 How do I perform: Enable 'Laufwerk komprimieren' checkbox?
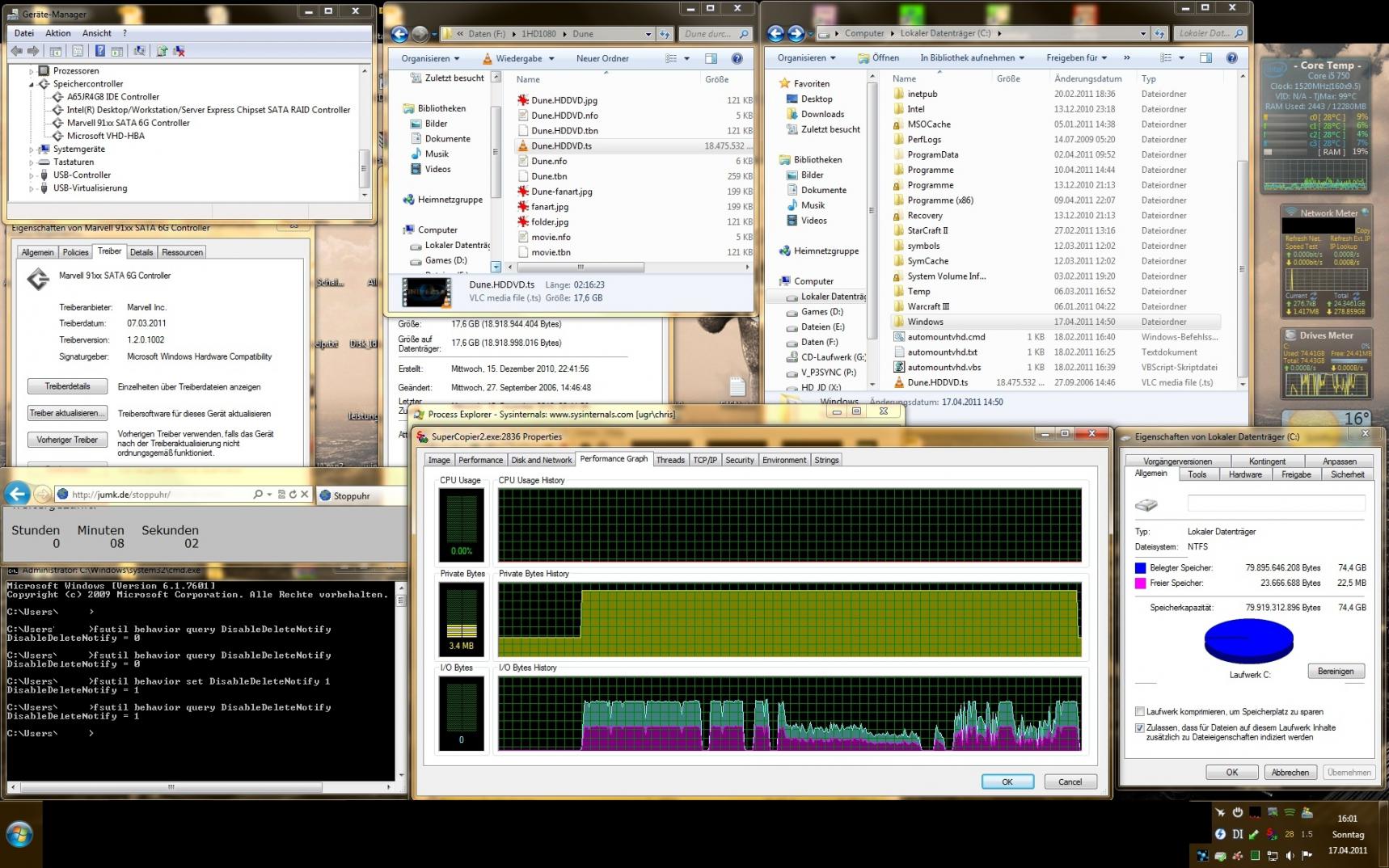[1139, 712]
